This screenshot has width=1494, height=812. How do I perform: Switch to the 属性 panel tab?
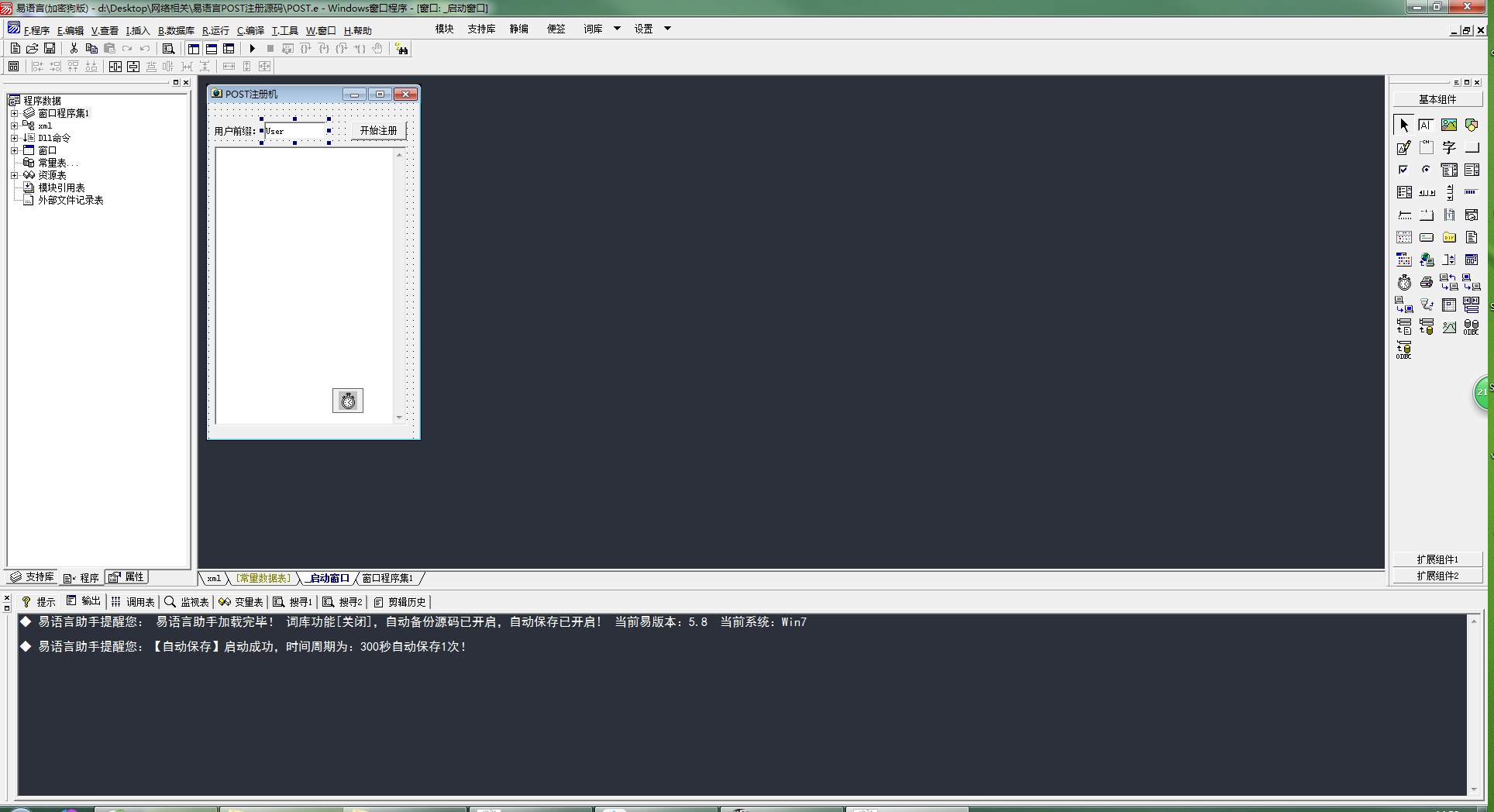[x=127, y=577]
